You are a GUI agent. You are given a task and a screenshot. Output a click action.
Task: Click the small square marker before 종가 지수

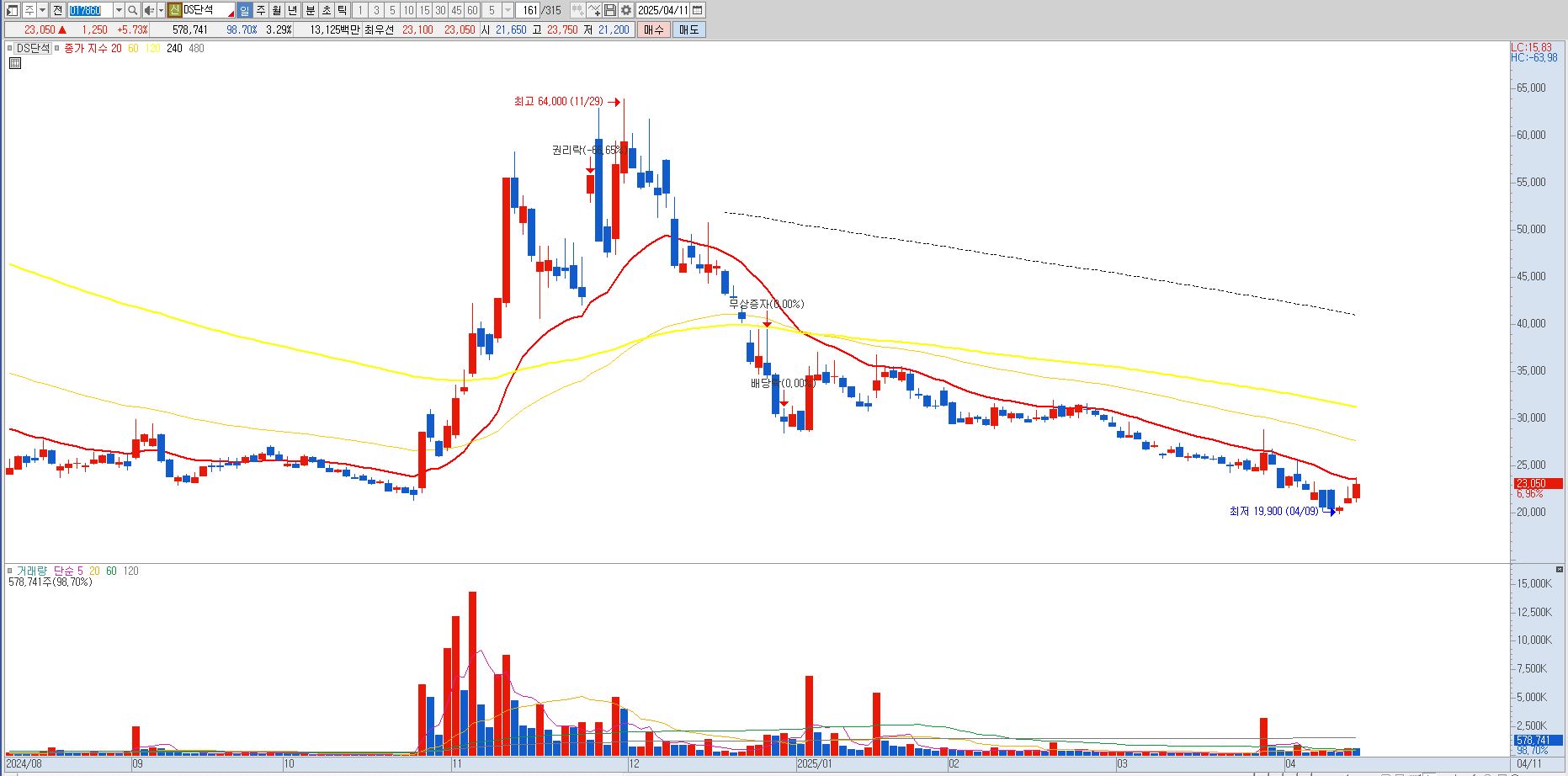57,48
